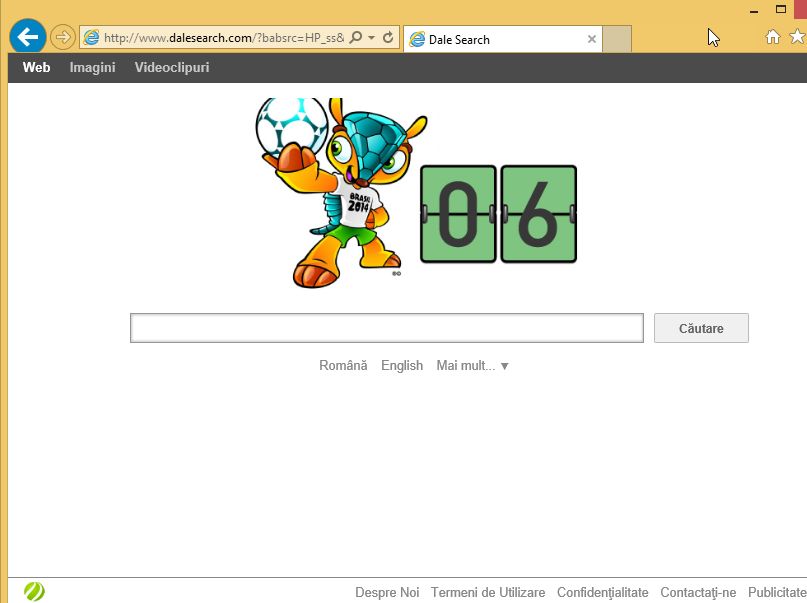Click the forward navigation arrow
This screenshot has height=603, width=807.
pyautogui.click(x=63, y=38)
